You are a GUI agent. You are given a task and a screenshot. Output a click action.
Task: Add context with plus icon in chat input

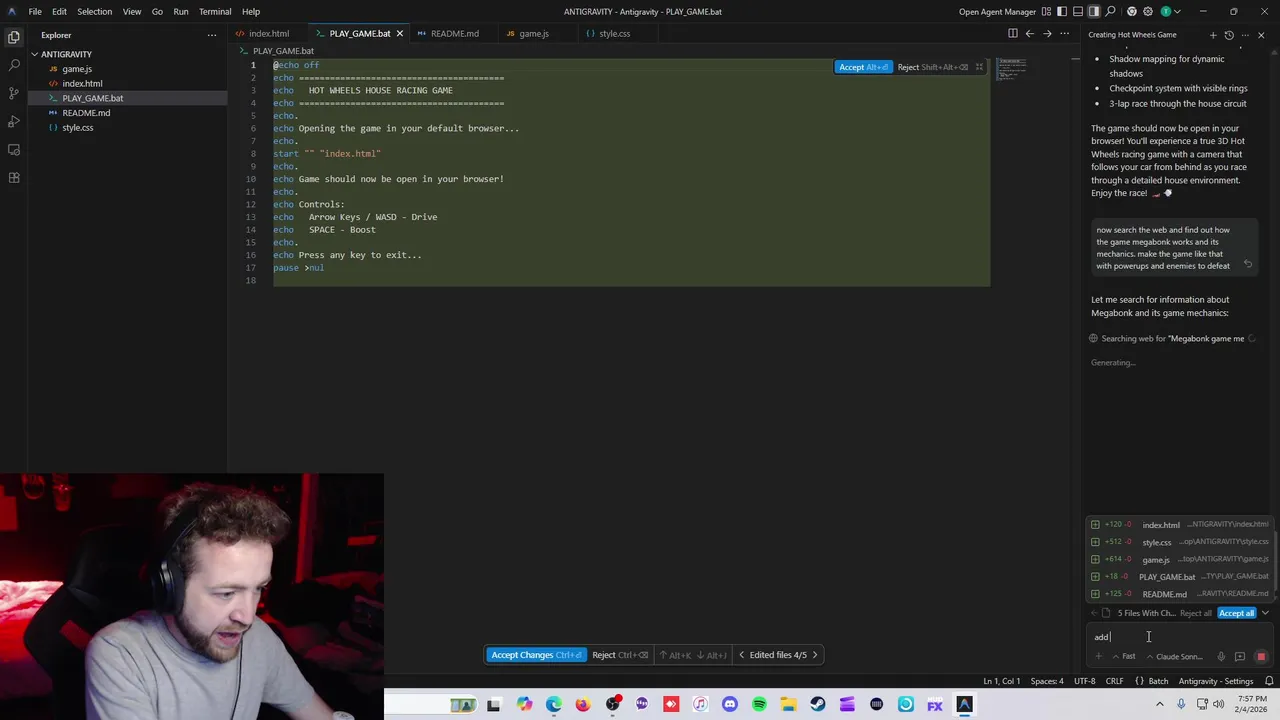[x=1098, y=657]
